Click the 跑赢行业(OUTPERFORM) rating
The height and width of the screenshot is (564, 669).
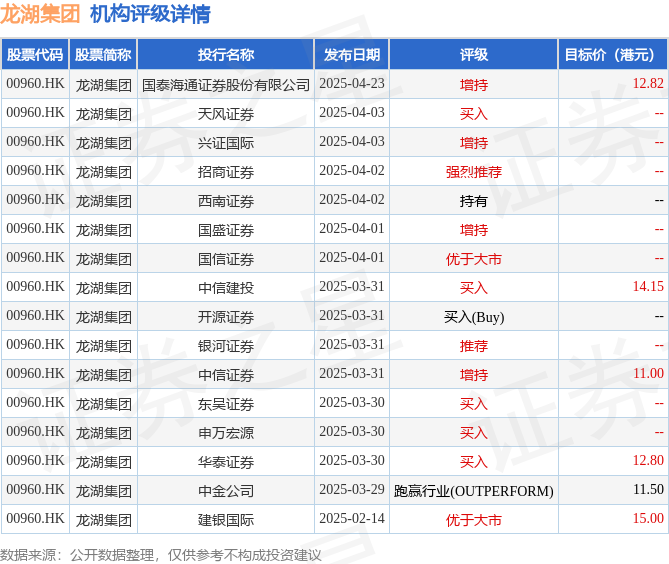coord(474,491)
